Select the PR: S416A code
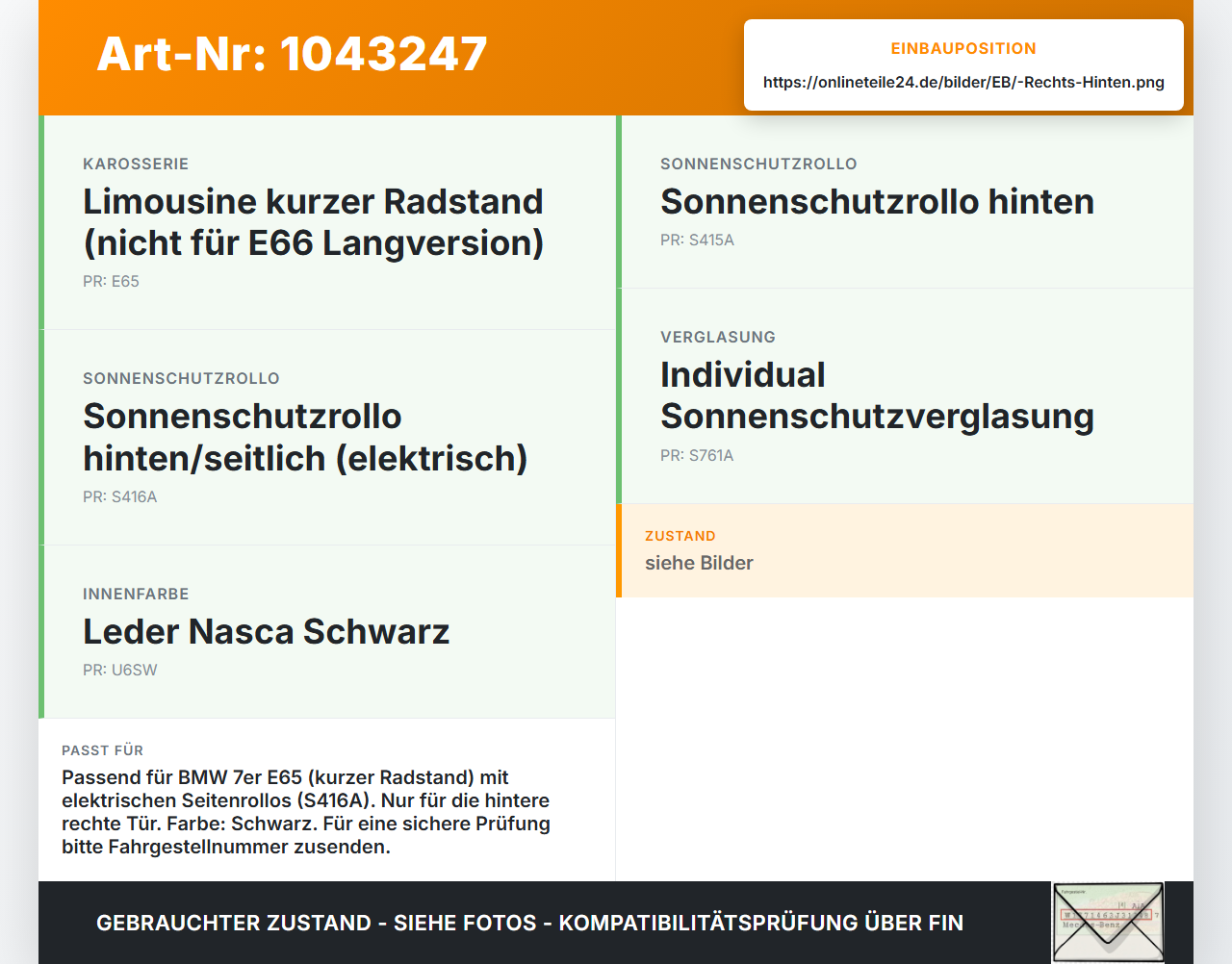This screenshot has width=1232, height=964. (x=119, y=496)
